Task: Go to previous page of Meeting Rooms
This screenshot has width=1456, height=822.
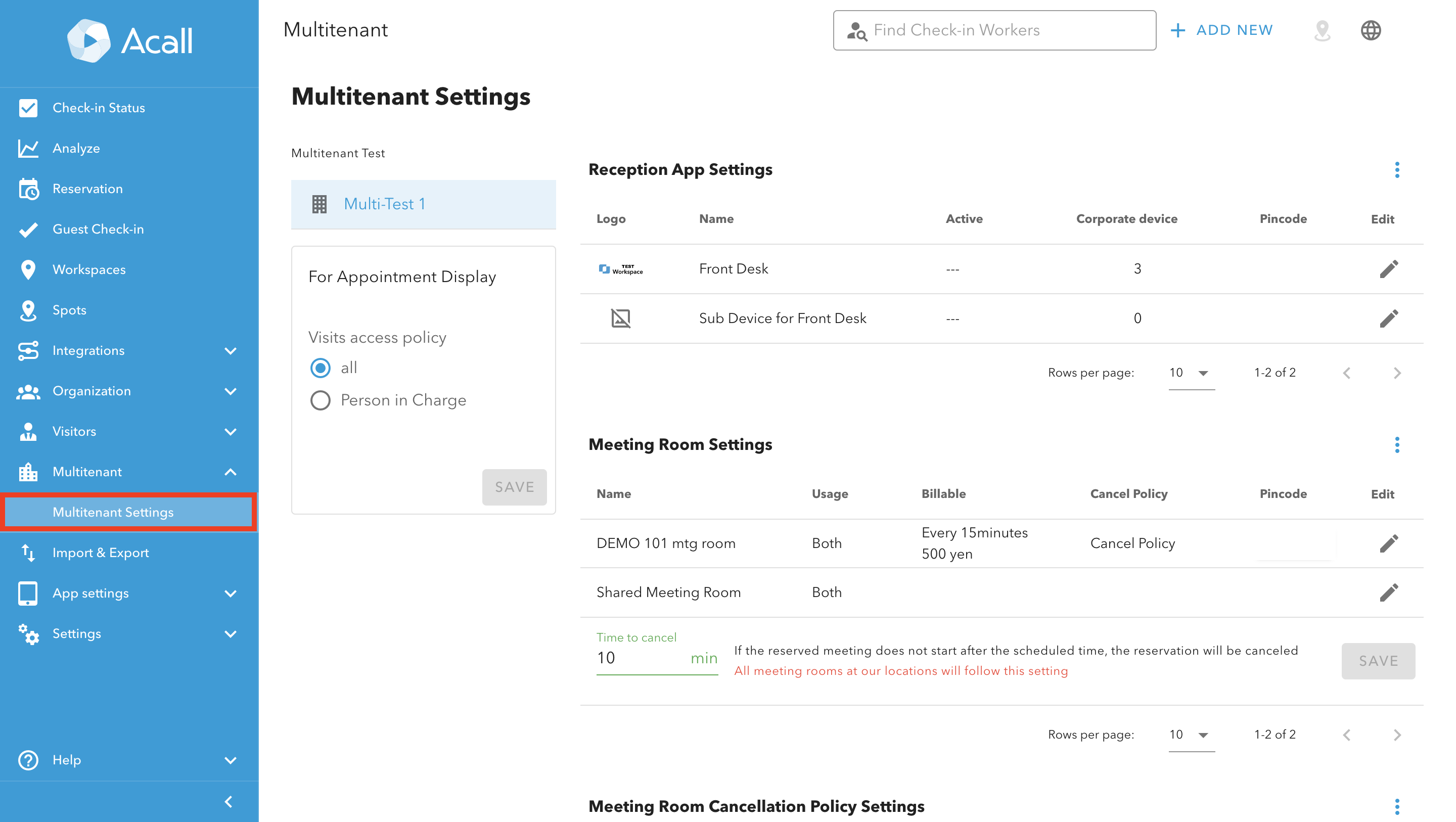Action: [x=1347, y=735]
